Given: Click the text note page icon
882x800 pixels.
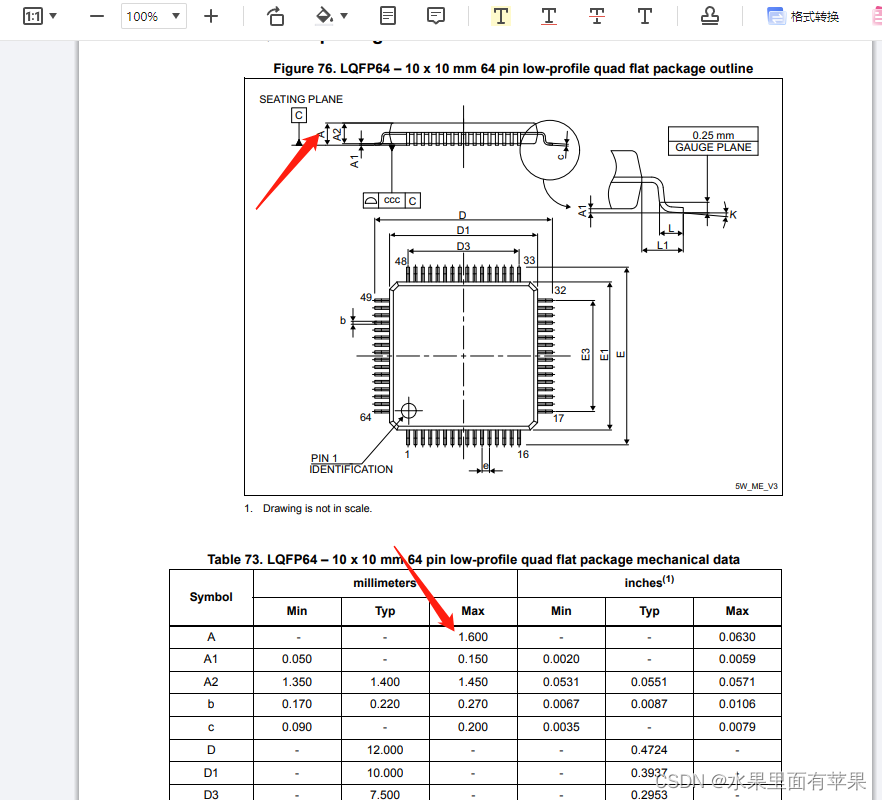Looking at the screenshot, I should click(x=388, y=16).
